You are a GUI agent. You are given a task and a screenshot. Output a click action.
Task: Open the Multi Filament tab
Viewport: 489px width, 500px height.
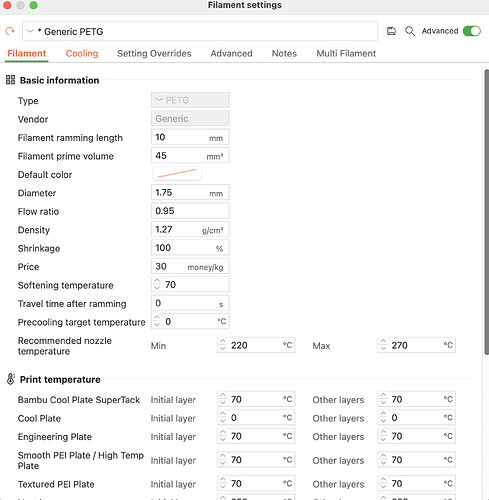(346, 53)
